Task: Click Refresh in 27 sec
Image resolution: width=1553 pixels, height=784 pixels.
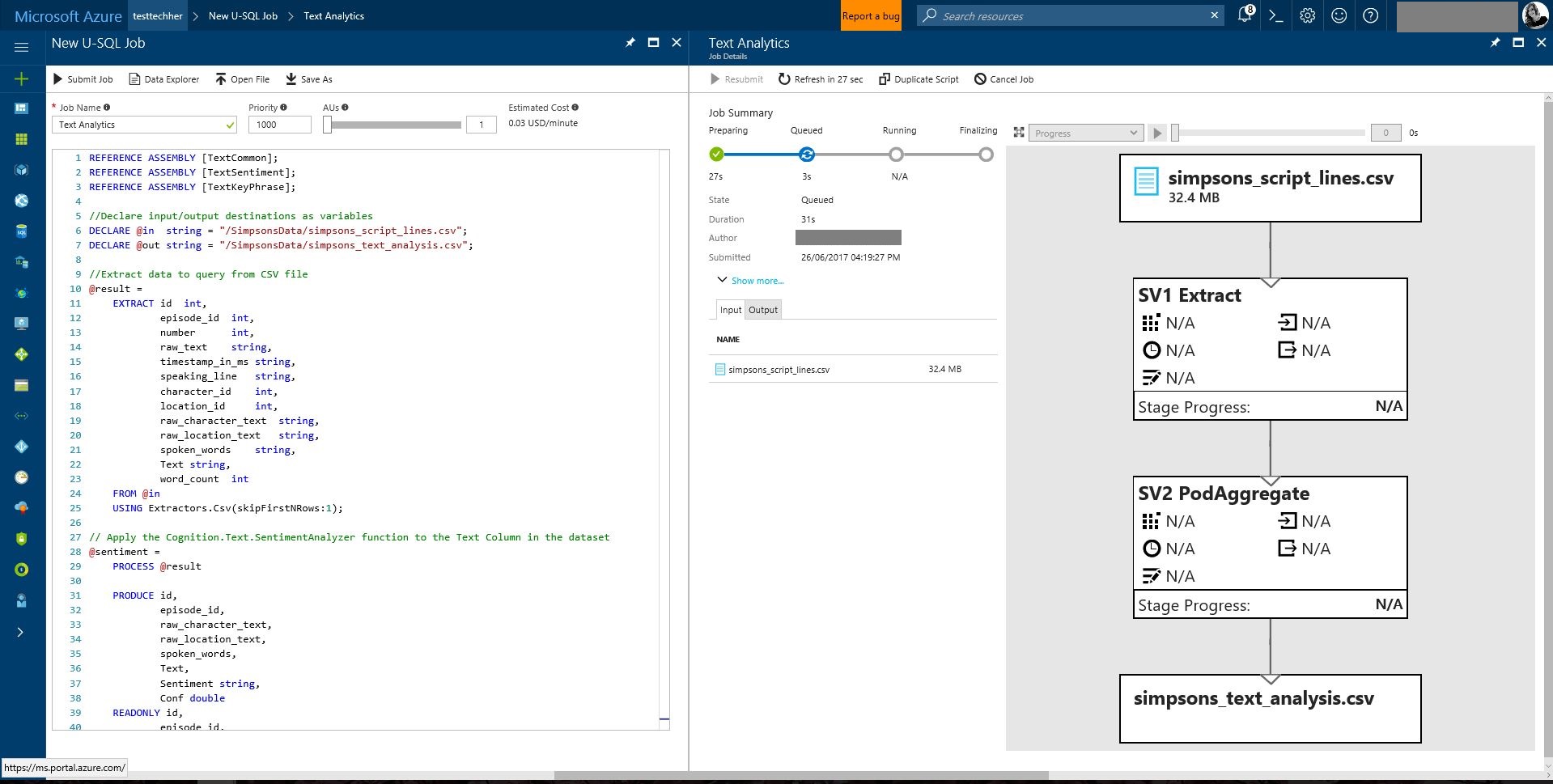Action: coord(821,79)
